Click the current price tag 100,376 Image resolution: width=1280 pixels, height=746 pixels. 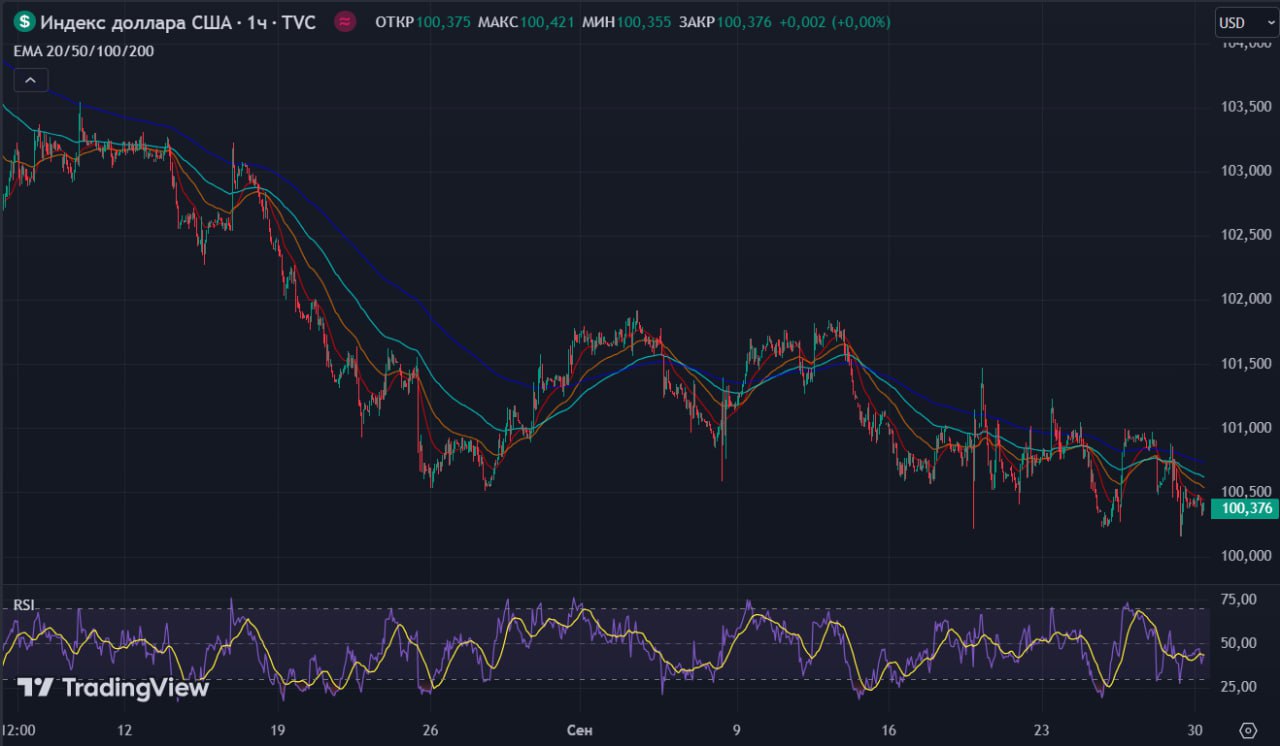1245,509
